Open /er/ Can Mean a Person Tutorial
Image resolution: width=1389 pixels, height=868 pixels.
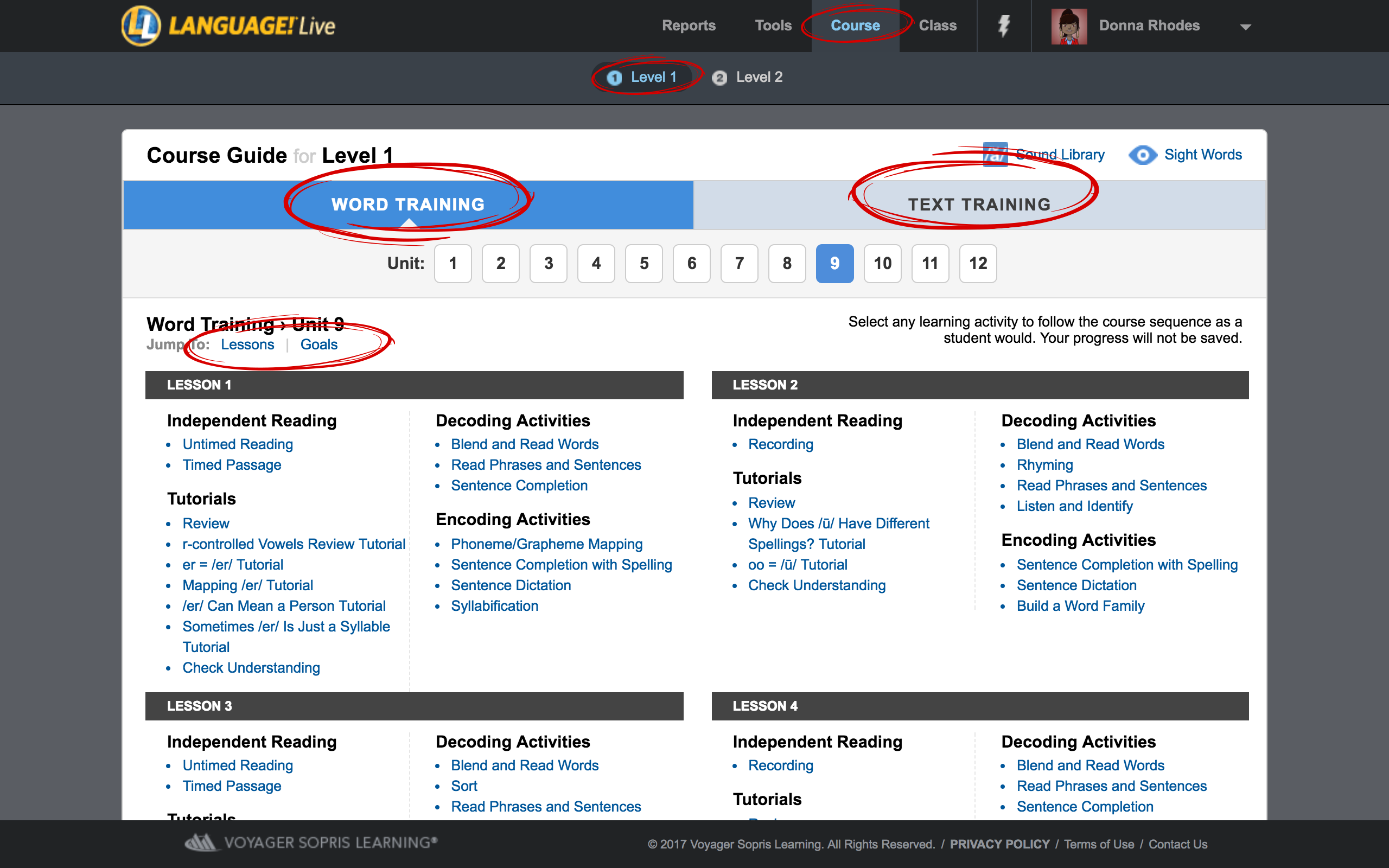[x=284, y=606]
